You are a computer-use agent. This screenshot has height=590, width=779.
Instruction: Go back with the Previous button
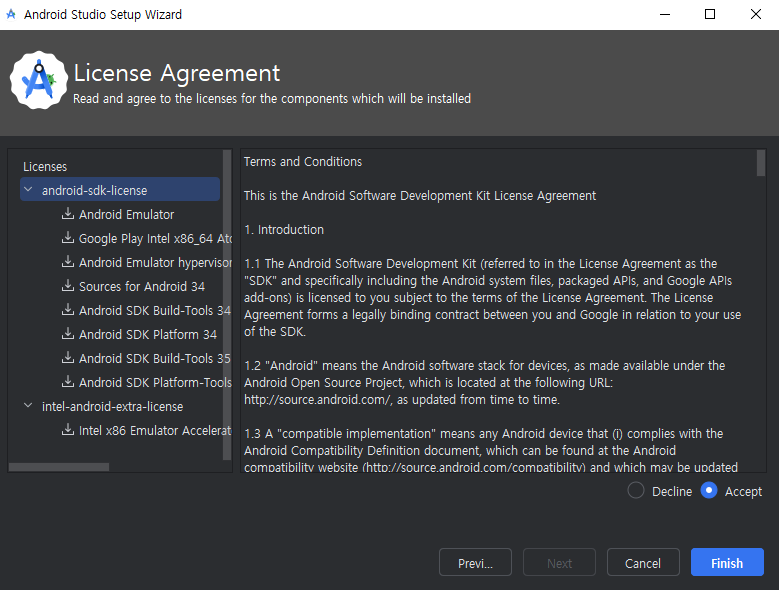475,562
